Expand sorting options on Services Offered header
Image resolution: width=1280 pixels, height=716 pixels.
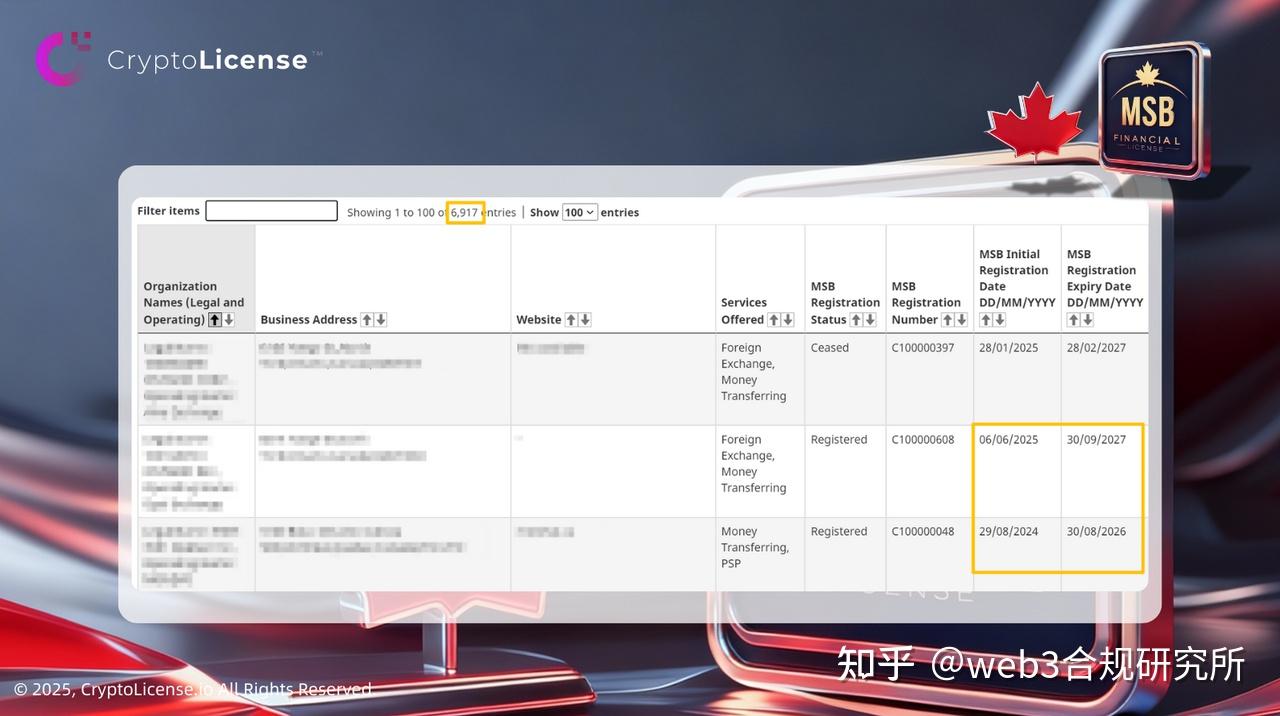click(773, 320)
